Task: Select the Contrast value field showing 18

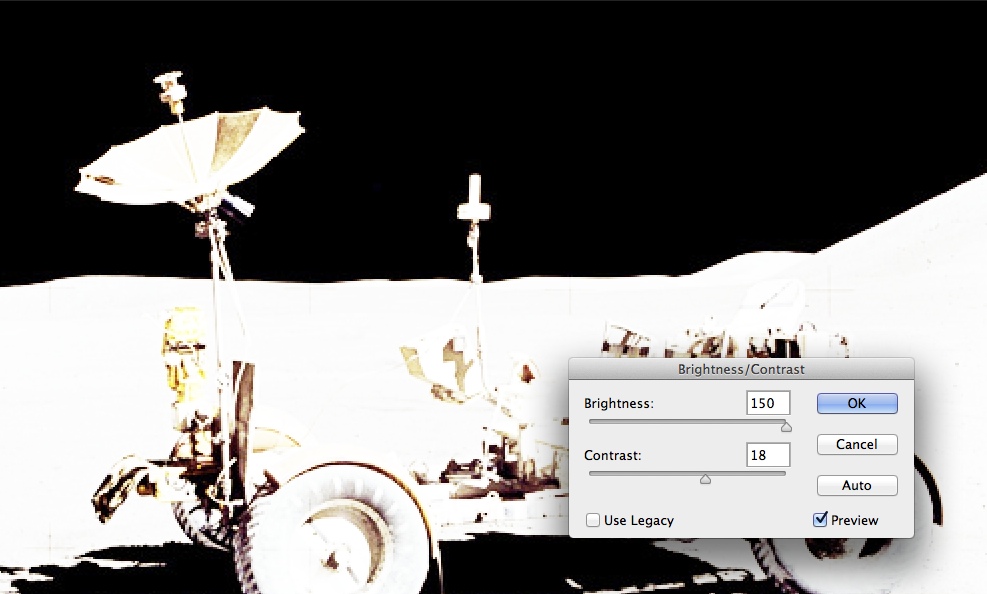Action: pyautogui.click(x=768, y=454)
